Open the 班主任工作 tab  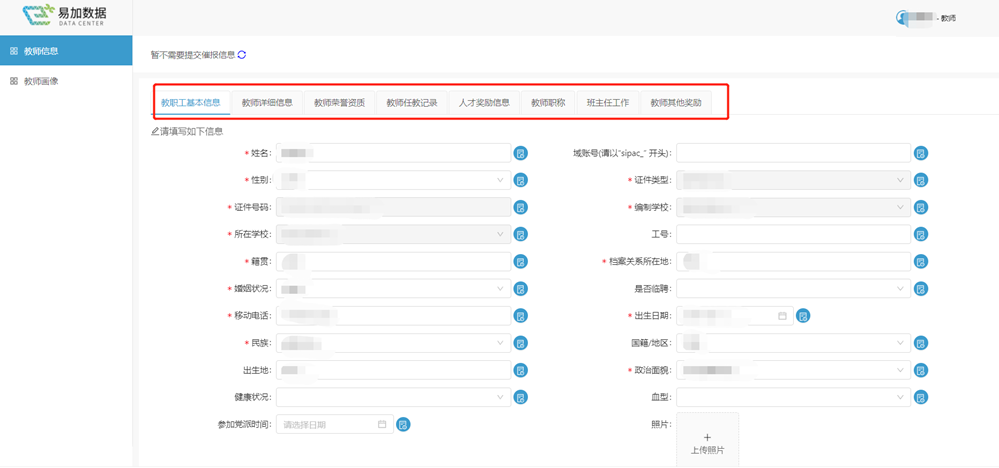608,103
